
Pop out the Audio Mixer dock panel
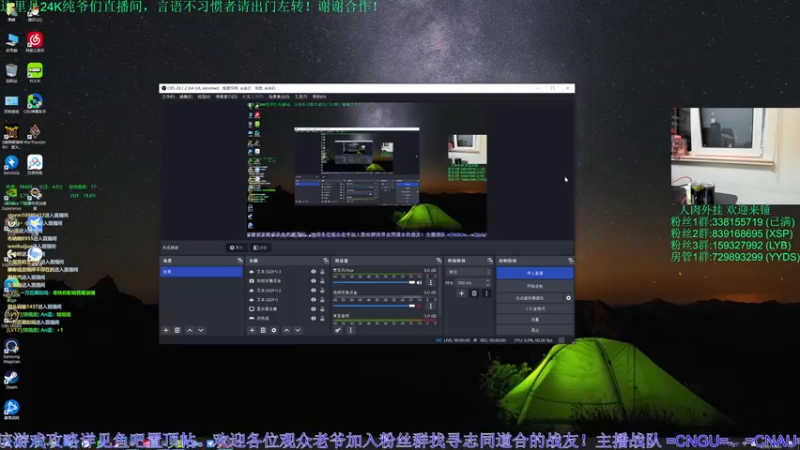[438, 261]
